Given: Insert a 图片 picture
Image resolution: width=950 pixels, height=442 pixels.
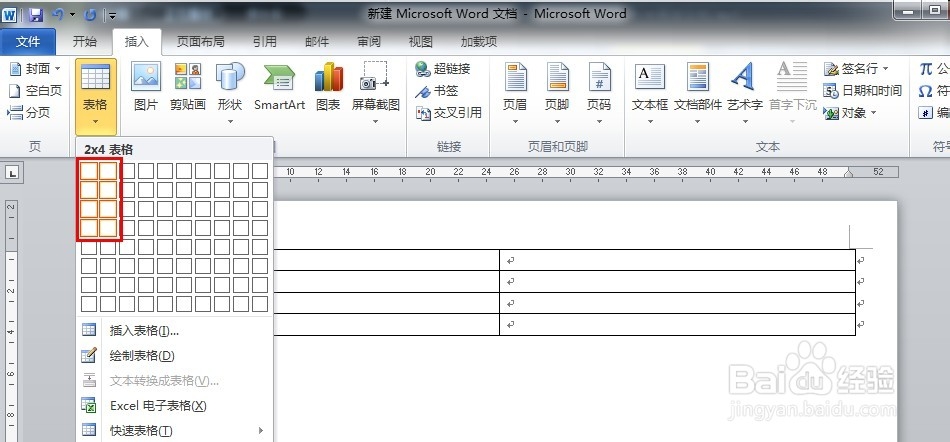Looking at the screenshot, I should click(146, 88).
